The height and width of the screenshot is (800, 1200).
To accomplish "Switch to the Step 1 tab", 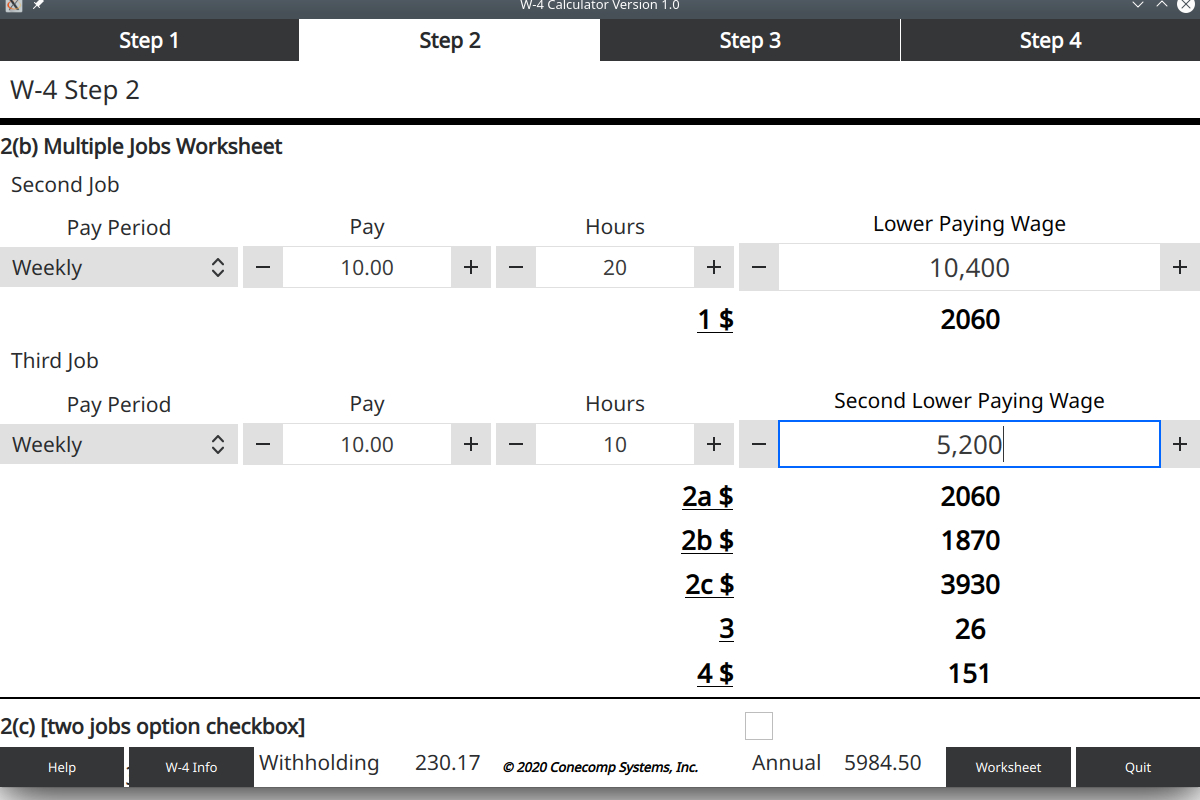I will click(x=149, y=41).
